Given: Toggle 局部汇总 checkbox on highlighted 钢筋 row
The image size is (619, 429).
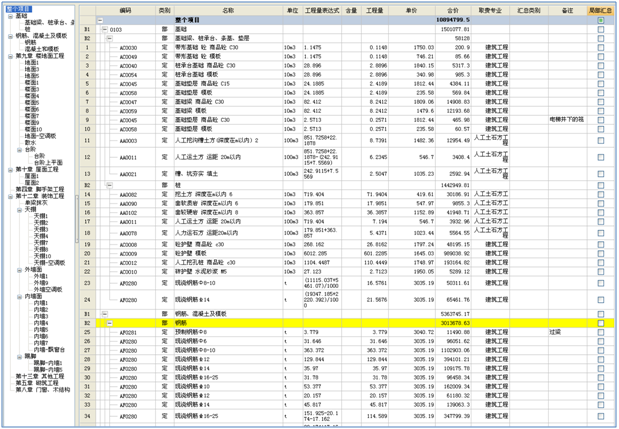Looking at the screenshot, I should click(600, 323).
